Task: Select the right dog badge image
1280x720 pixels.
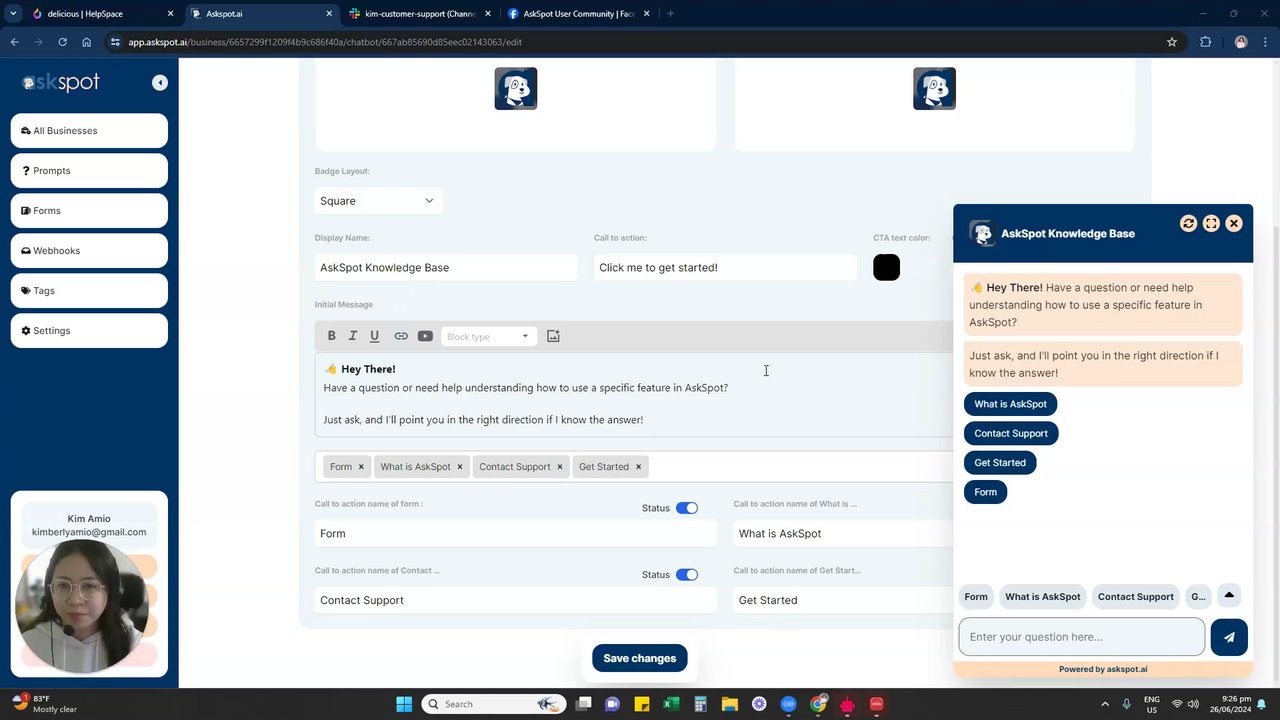Action: [935, 89]
